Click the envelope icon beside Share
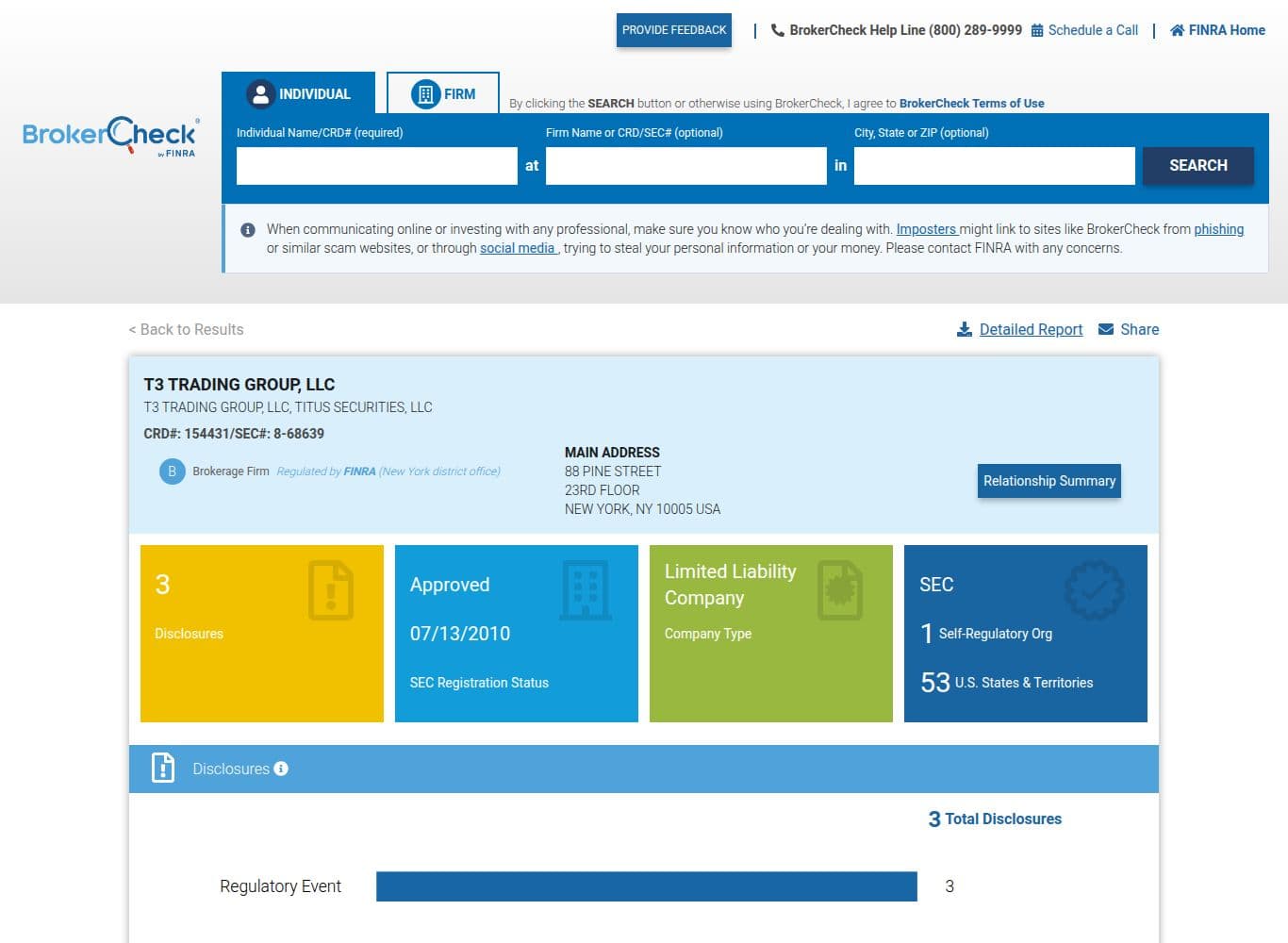Screen dimensions: 1288x943 [1106, 329]
